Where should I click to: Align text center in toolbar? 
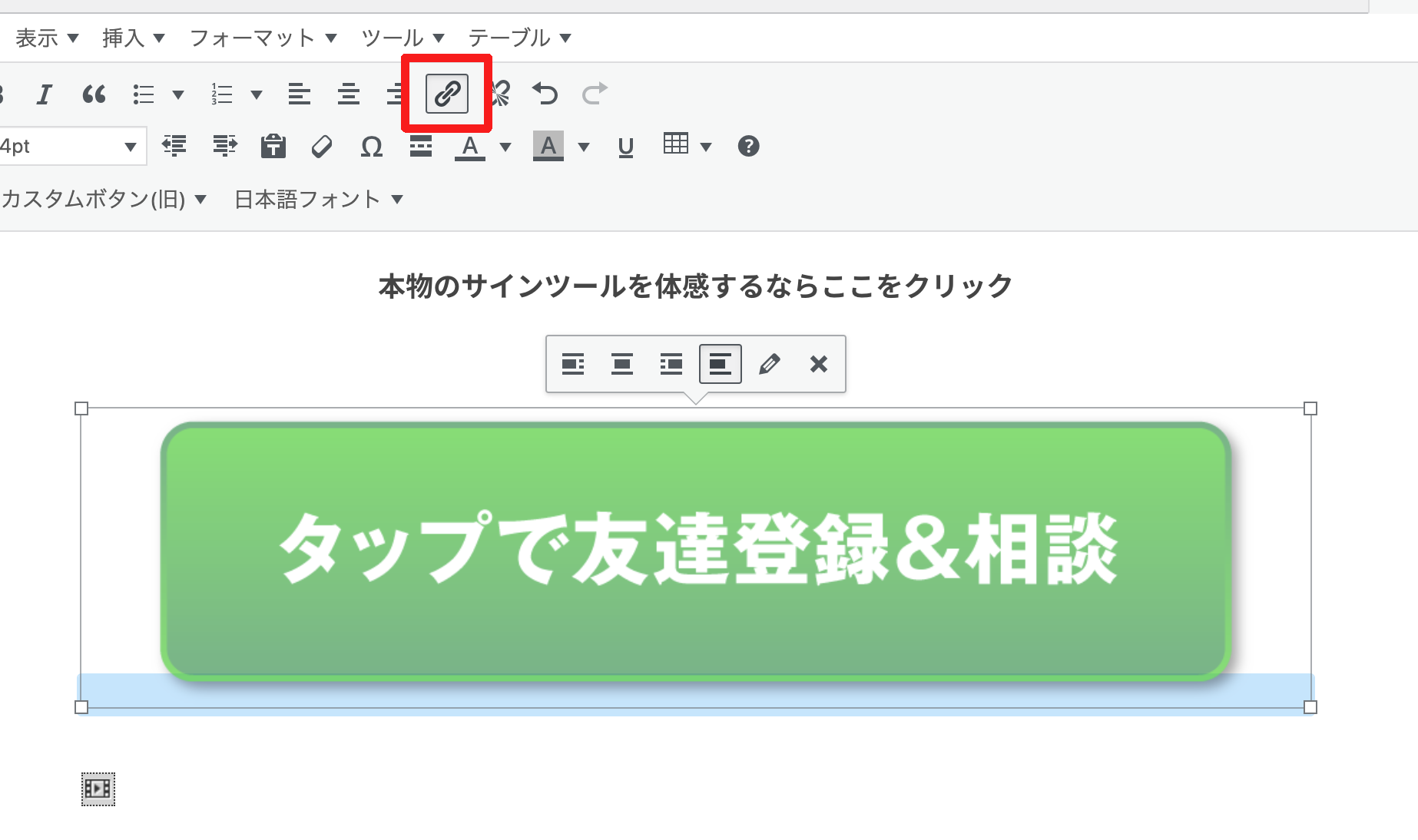tap(349, 94)
